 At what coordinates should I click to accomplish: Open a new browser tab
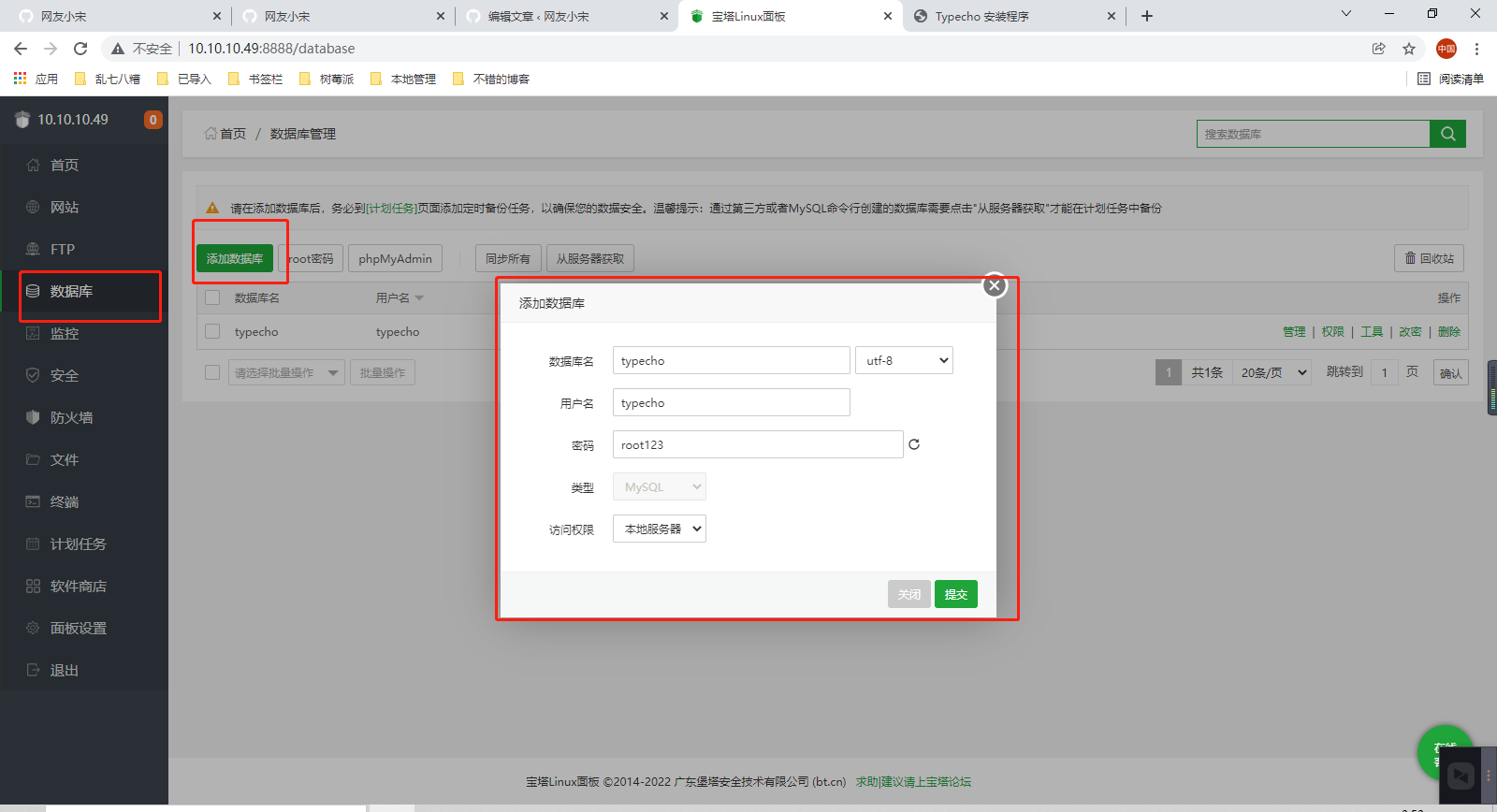click(1147, 16)
